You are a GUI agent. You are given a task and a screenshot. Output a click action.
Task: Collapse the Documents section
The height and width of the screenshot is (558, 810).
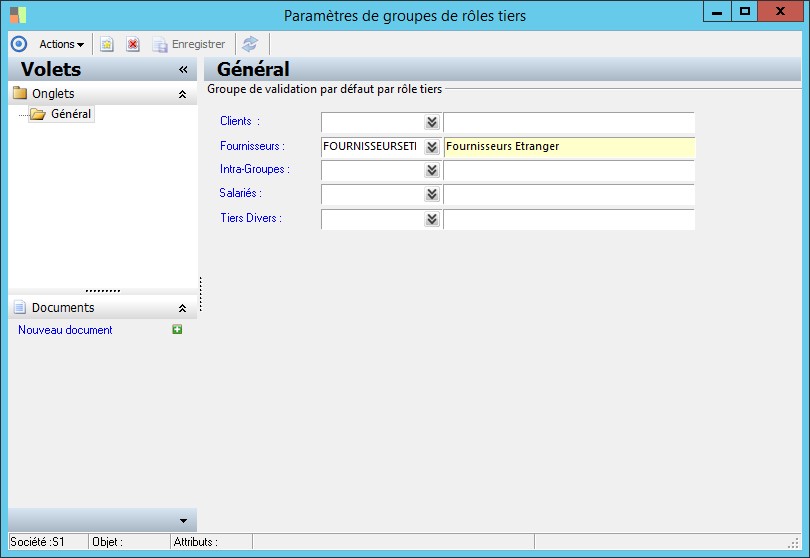click(x=182, y=308)
